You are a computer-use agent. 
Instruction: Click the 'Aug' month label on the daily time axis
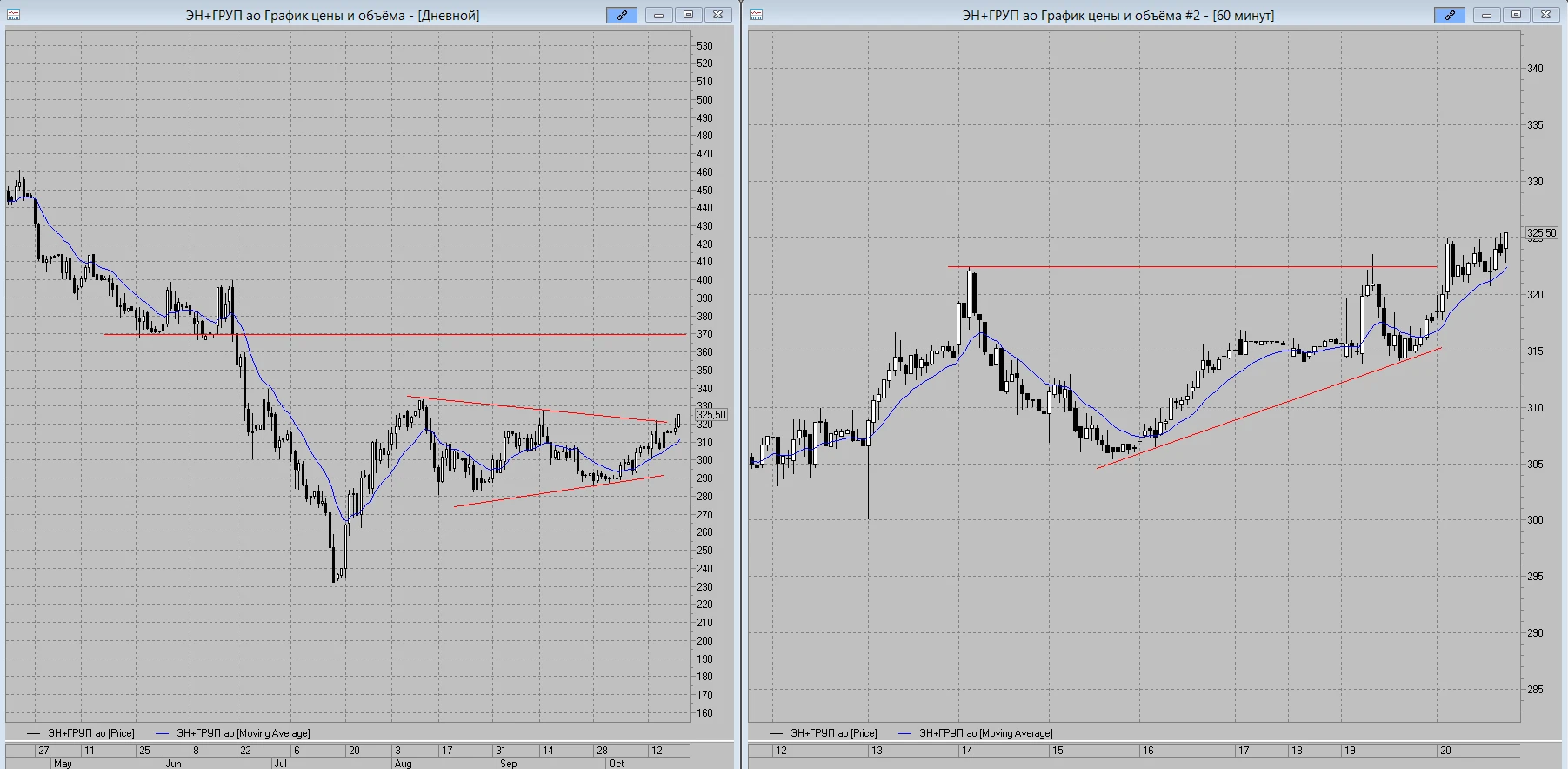(403, 764)
